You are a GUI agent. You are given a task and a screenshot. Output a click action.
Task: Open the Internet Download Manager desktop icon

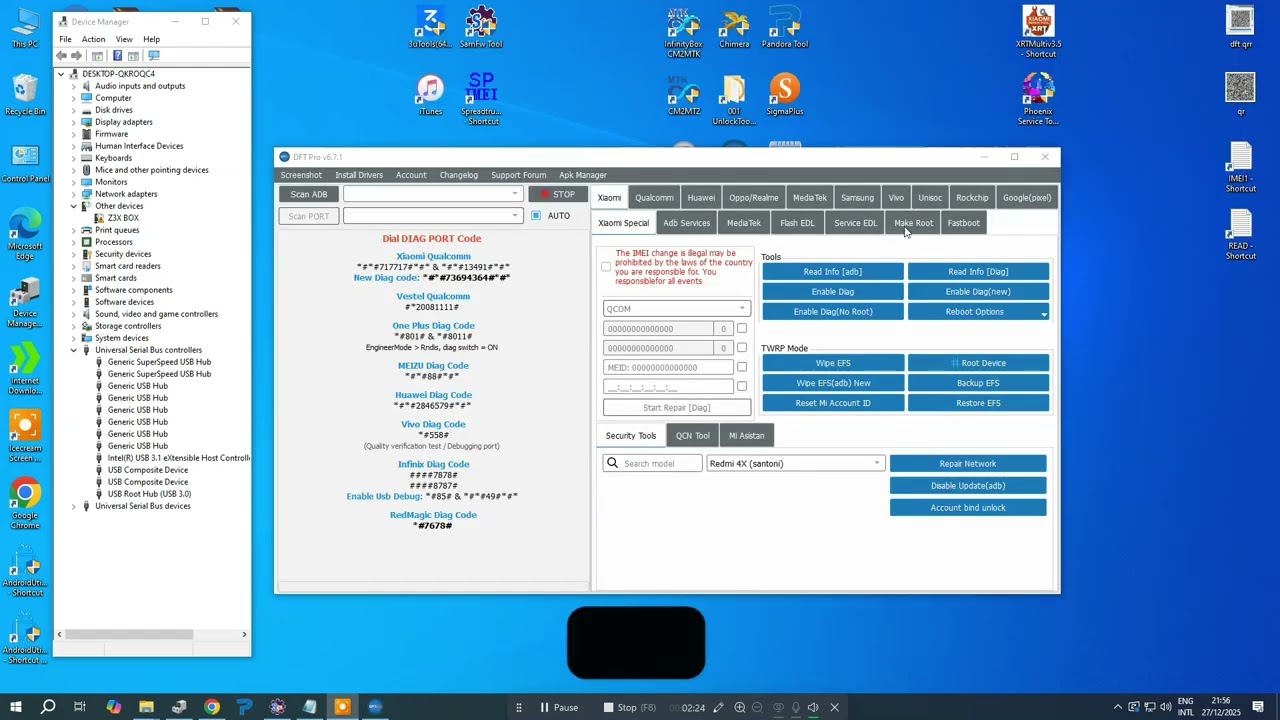25,369
